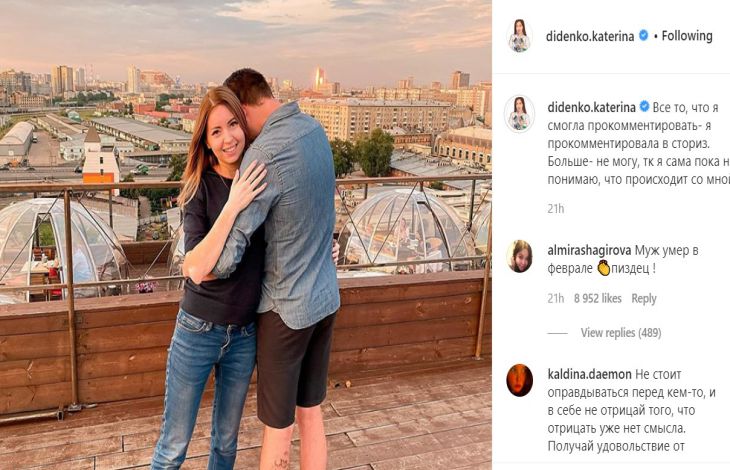Click the line before View replies

pyautogui.click(x=558, y=333)
